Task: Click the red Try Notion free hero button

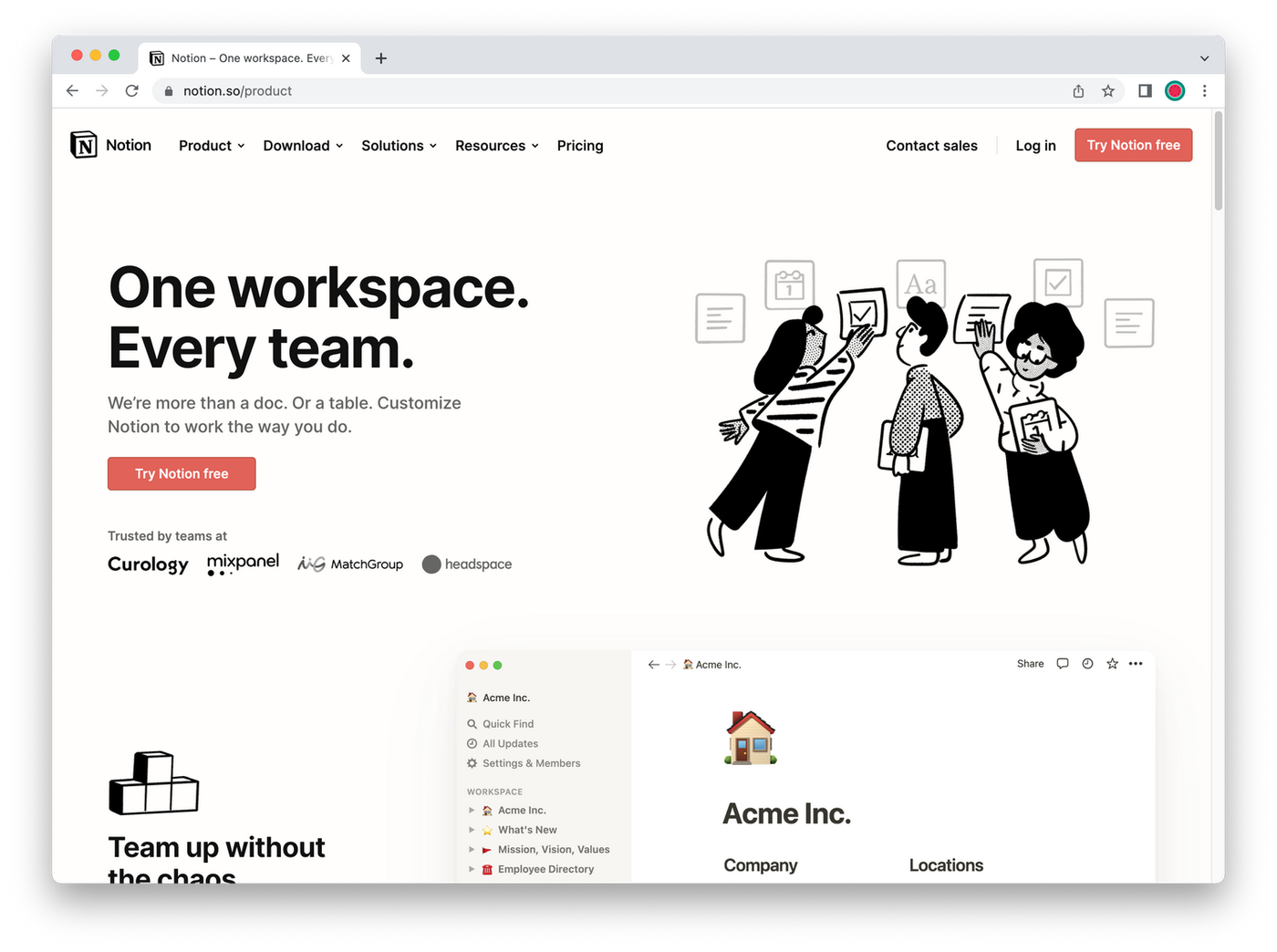Action: pos(181,473)
